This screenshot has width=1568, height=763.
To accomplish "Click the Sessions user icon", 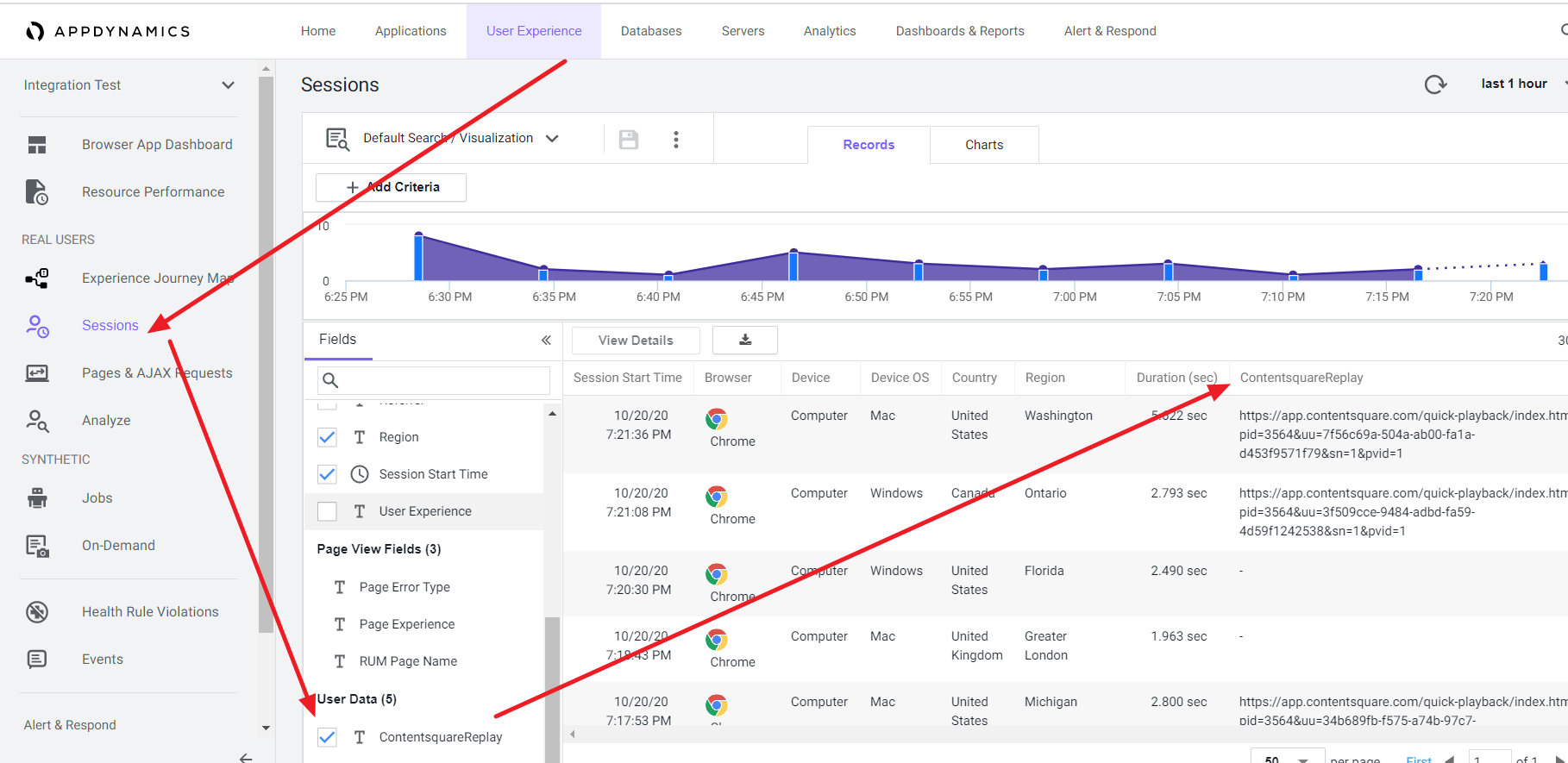I will (37, 326).
